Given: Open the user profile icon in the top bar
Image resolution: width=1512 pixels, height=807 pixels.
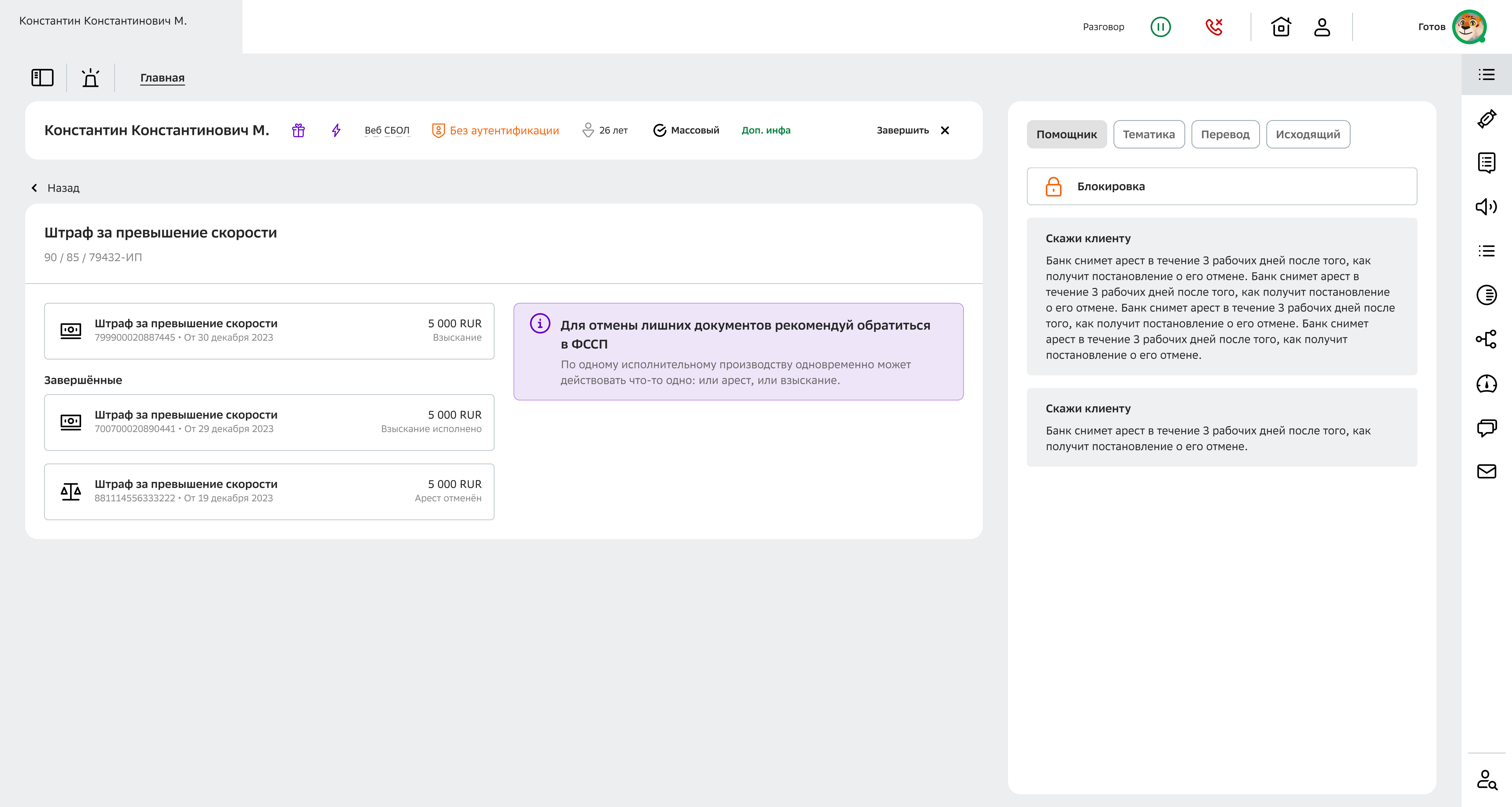Looking at the screenshot, I should (1322, 27).
